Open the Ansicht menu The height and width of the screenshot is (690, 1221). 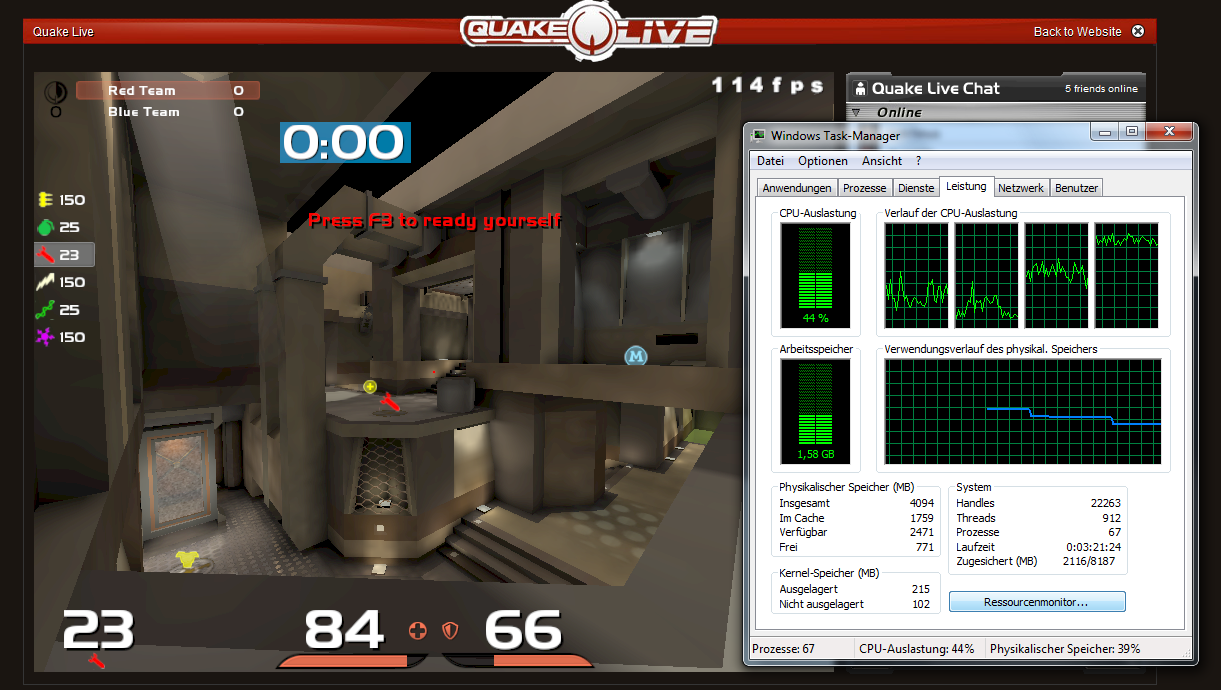tap(882, 160)
